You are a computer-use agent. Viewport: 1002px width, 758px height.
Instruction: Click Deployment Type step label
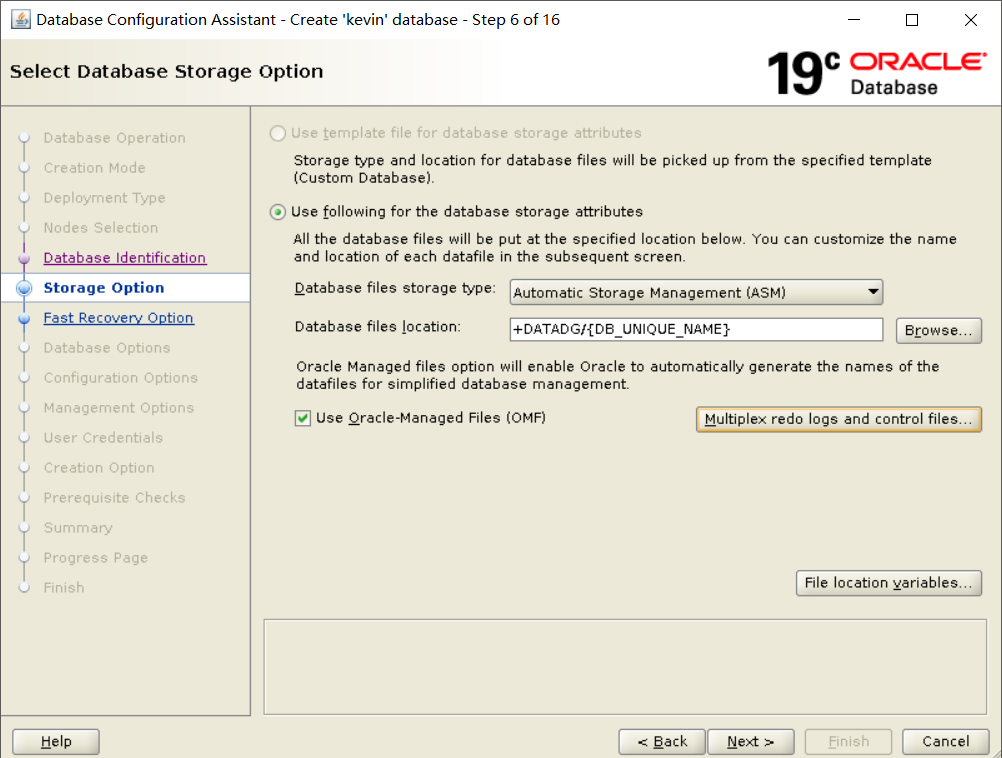coord(104,197)
